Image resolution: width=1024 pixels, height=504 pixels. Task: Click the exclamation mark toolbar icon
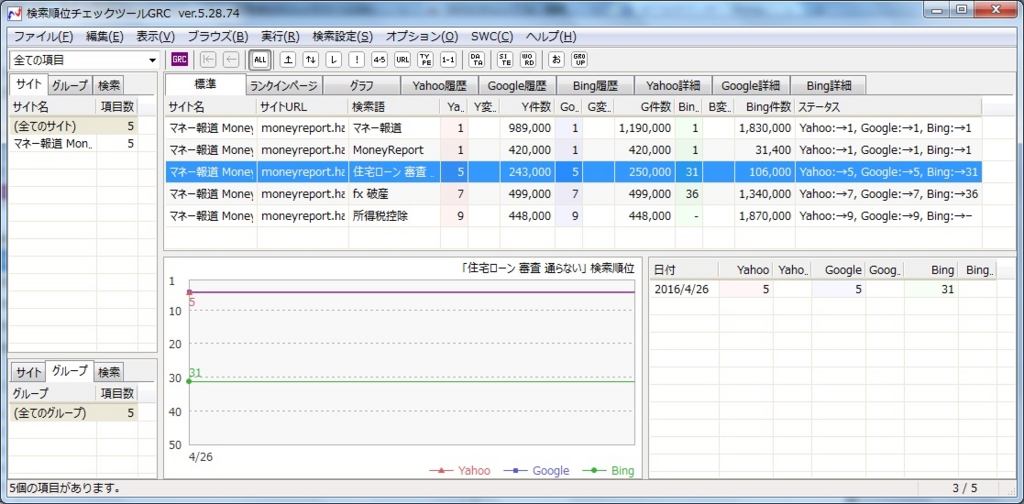[357, 60]
